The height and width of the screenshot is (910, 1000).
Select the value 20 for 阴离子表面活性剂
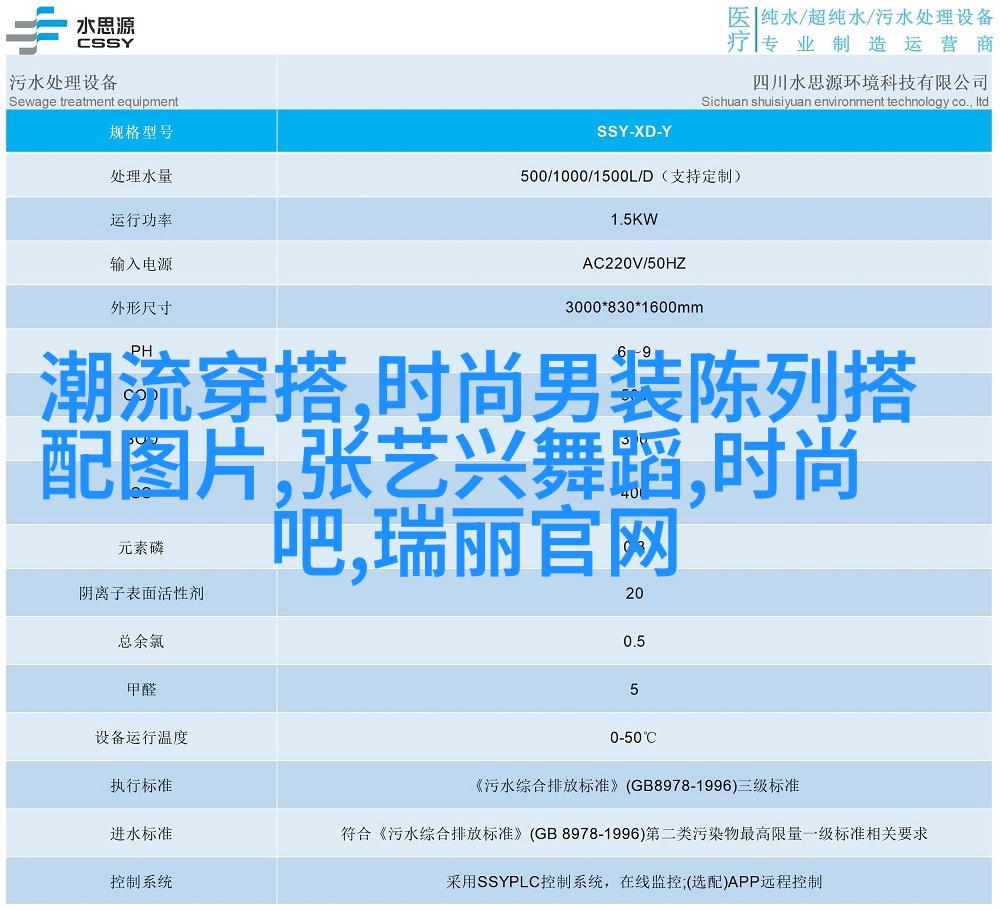pos(634,593)
